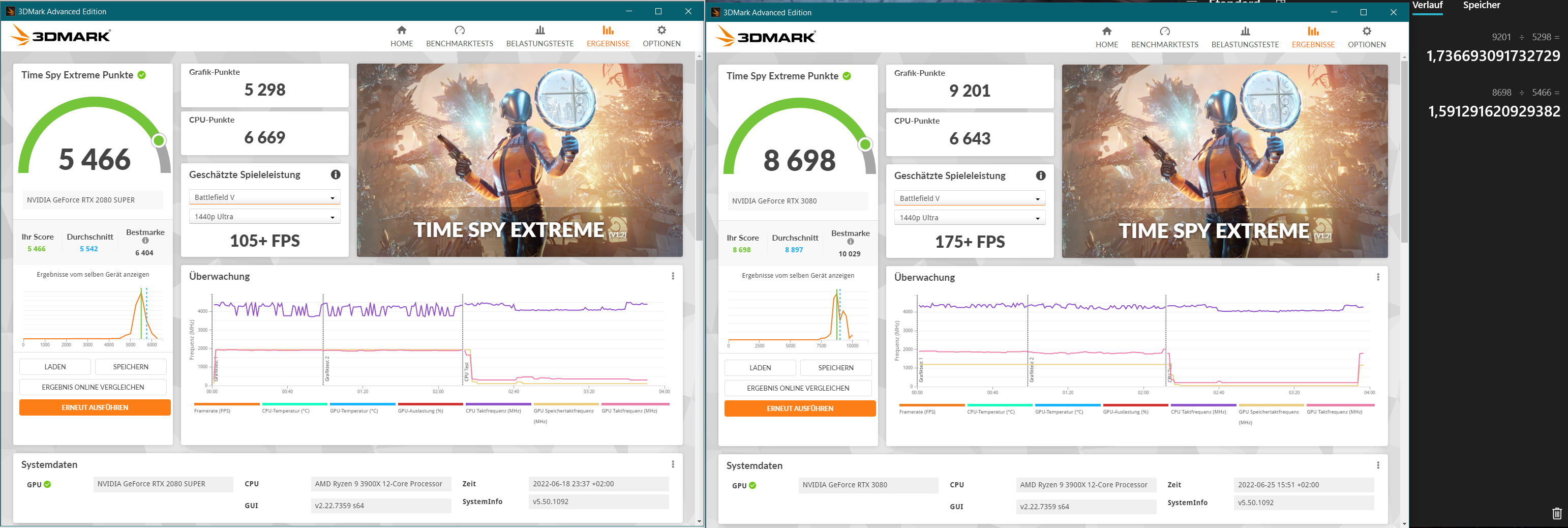Select ERGEBNISSE tab in left 3DMark window
1568x528 pixels.
point(608,37)
